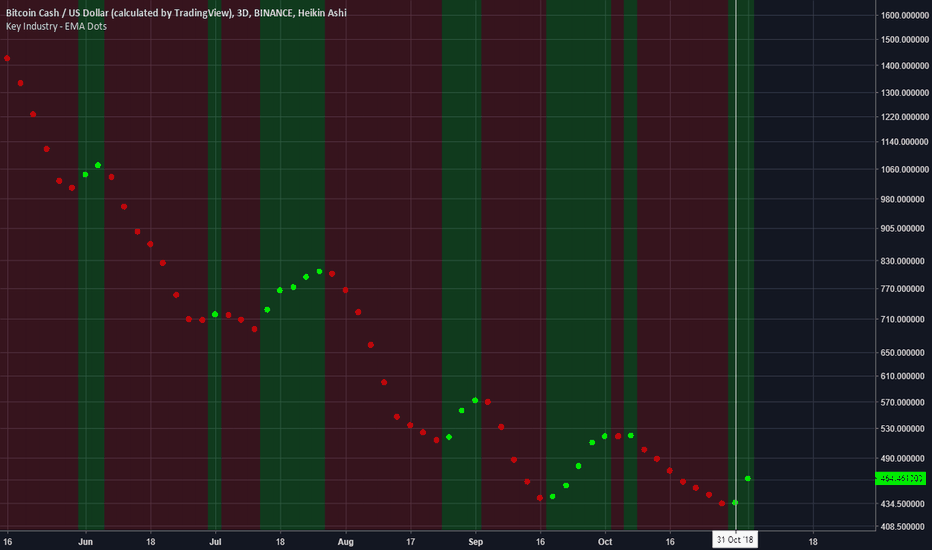Click the latest green EMA dot beside price tag
The height and width of the screenshot is (550, 932).
tap(748, 479)
